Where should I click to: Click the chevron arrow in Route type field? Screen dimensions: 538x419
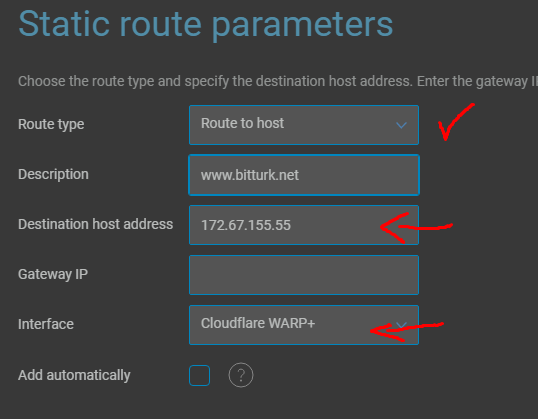(x=401, y=125)
